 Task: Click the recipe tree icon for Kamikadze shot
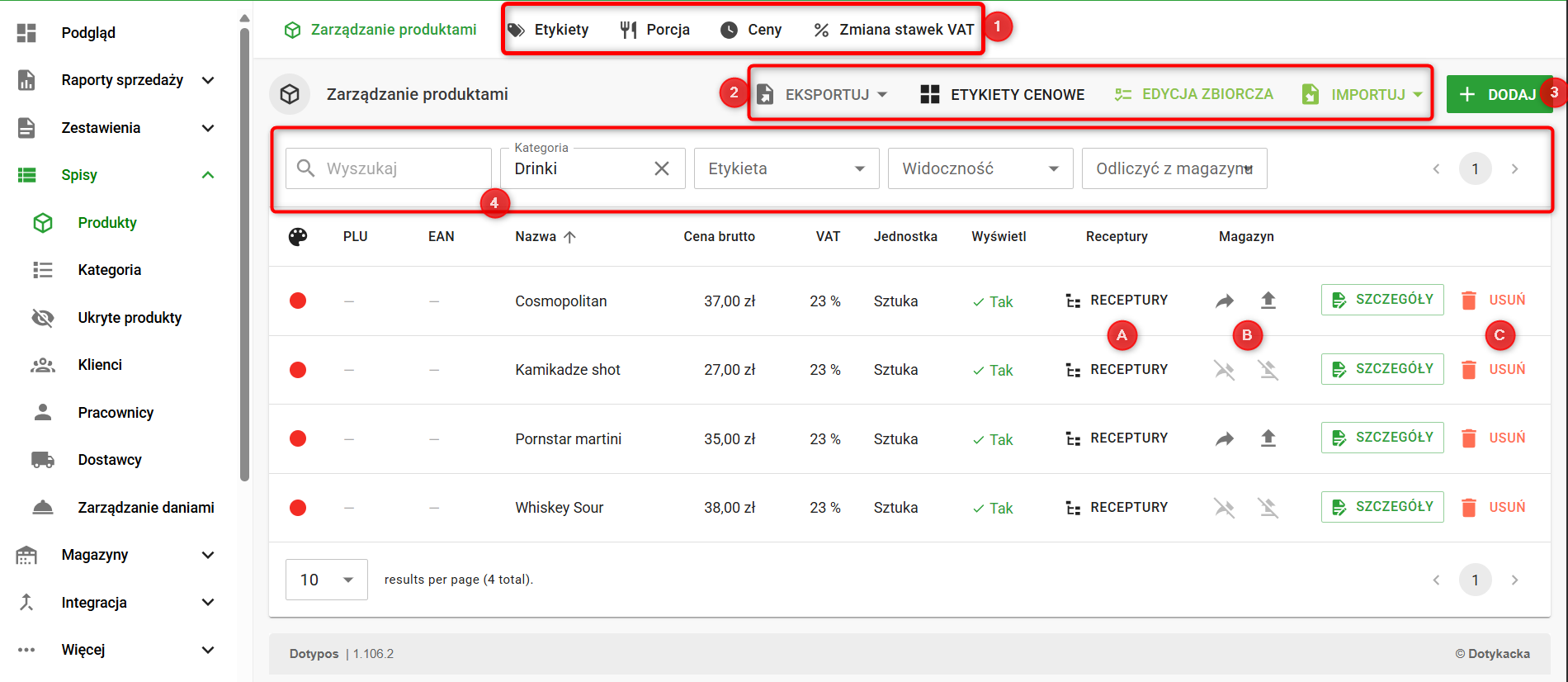1073,370
